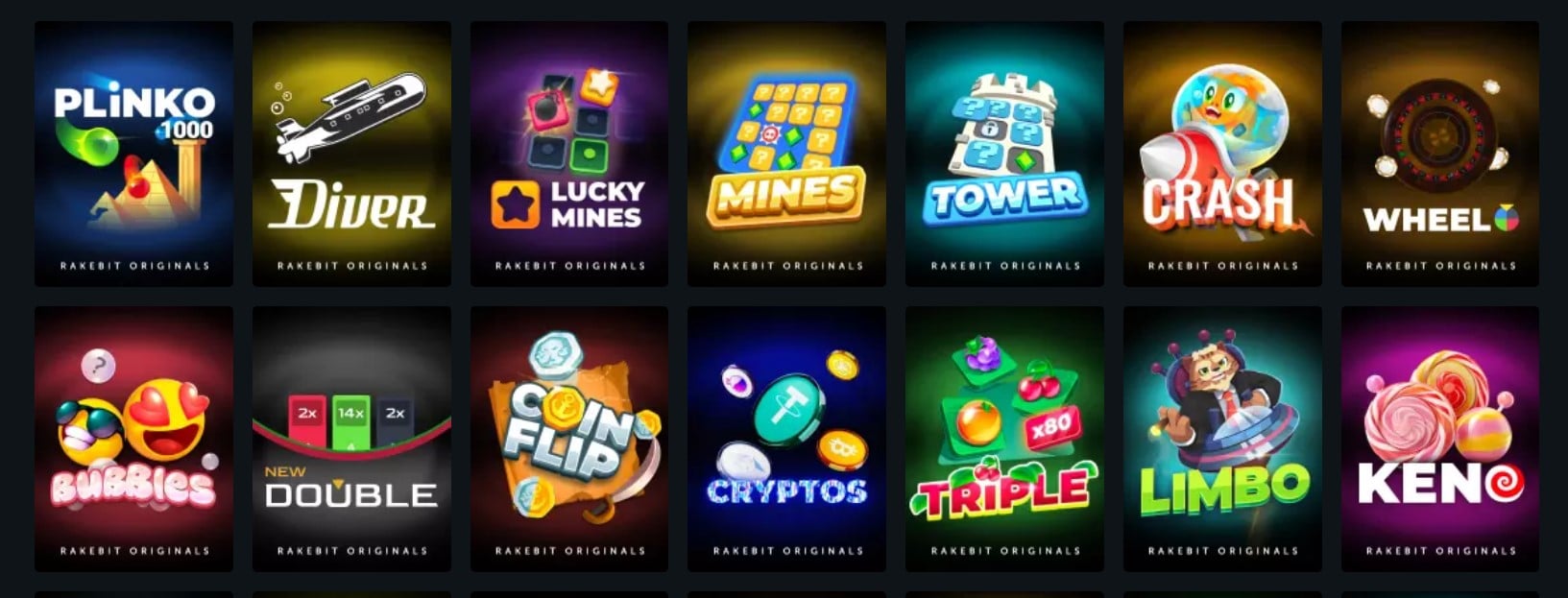Select the Lucky Mines game card
Image resolution: width=1568 pixels, height=598 pixels.
(569, 154)
